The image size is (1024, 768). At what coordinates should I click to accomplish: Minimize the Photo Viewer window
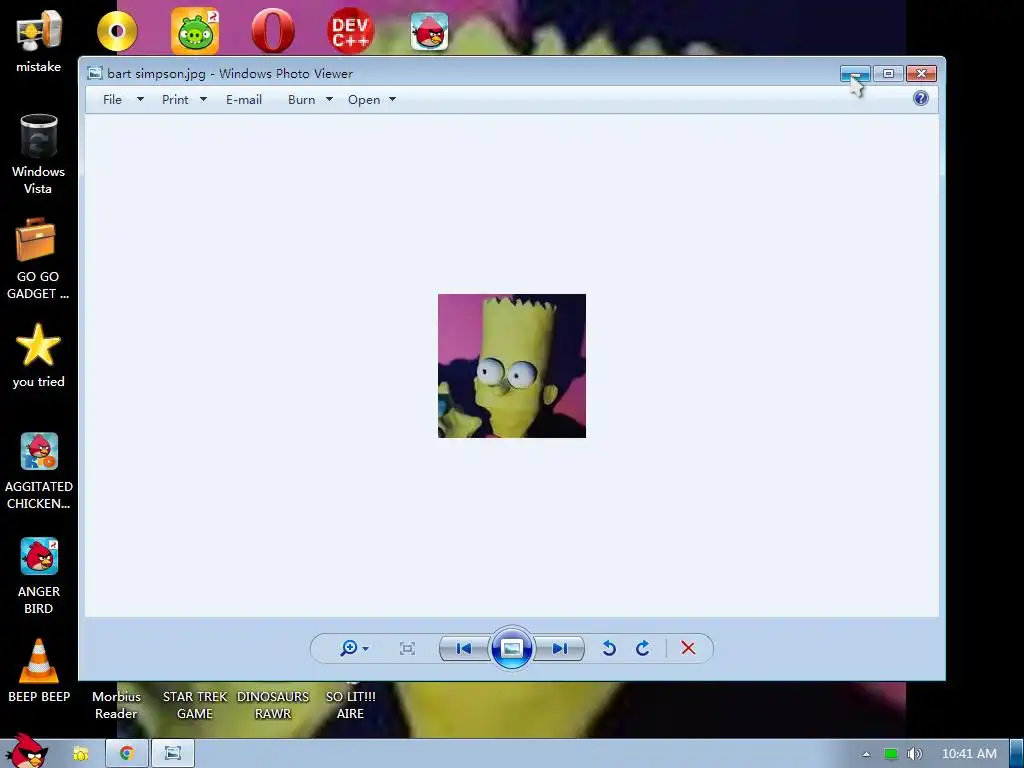pyautogui.click(x=855, y=73)
